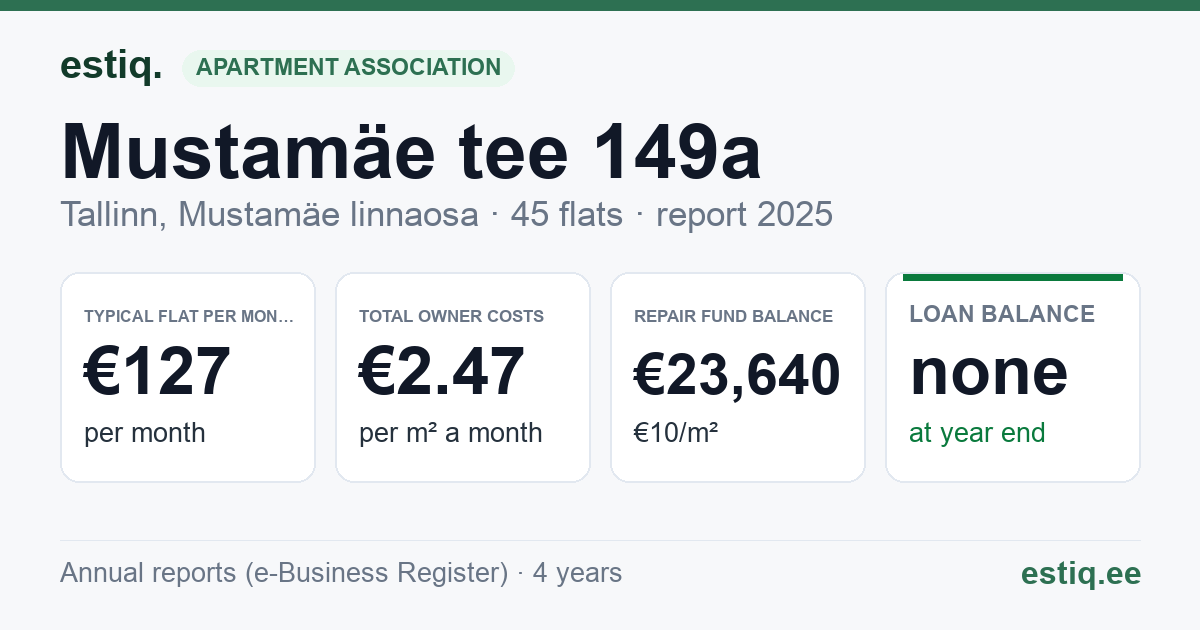Click the REPAIR FUND BALANCE label
Image resolution: width=1200 pixels, height=630 pixels.
click(x=733, y=316)
